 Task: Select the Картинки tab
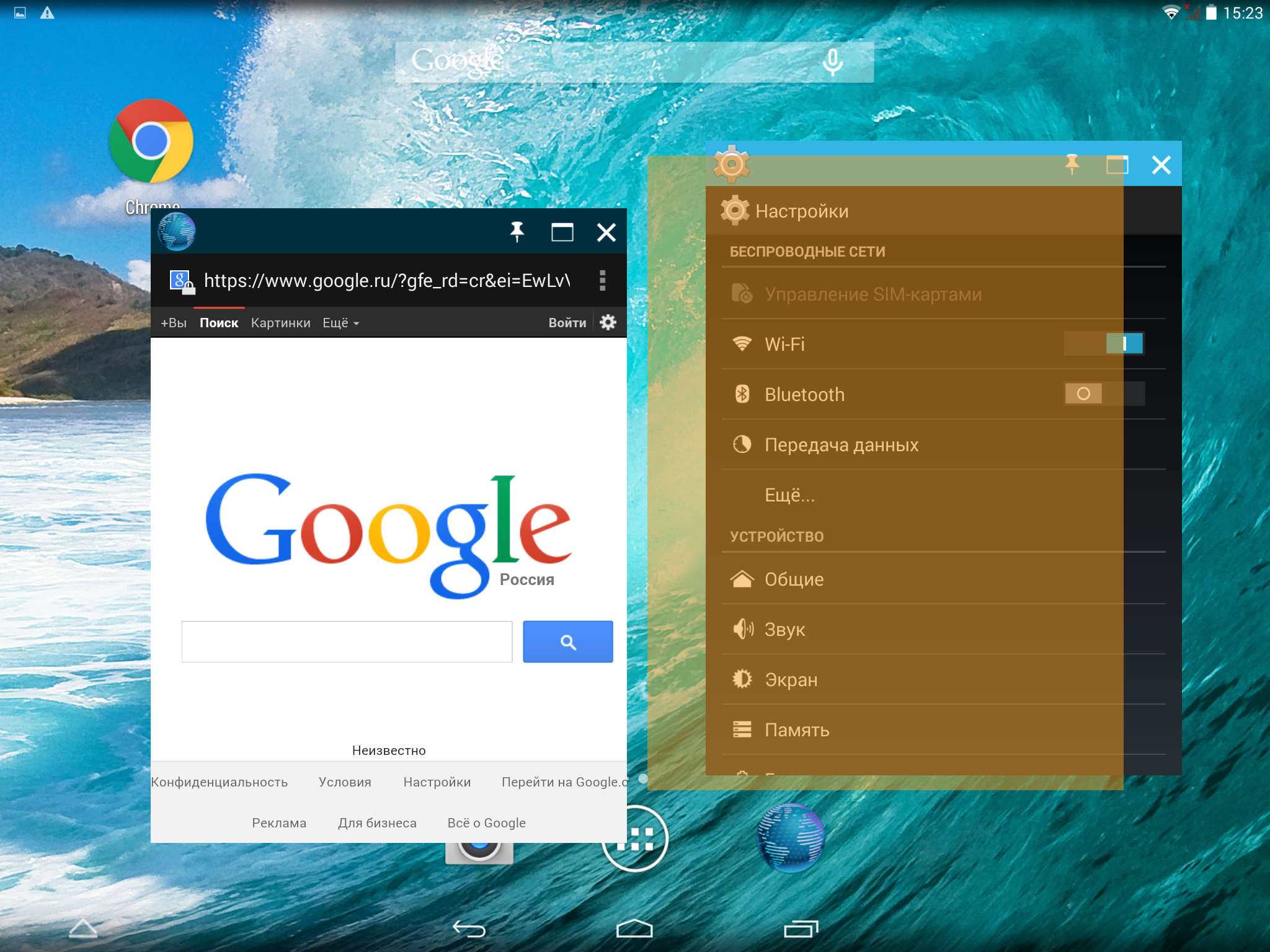coord(280,323)
